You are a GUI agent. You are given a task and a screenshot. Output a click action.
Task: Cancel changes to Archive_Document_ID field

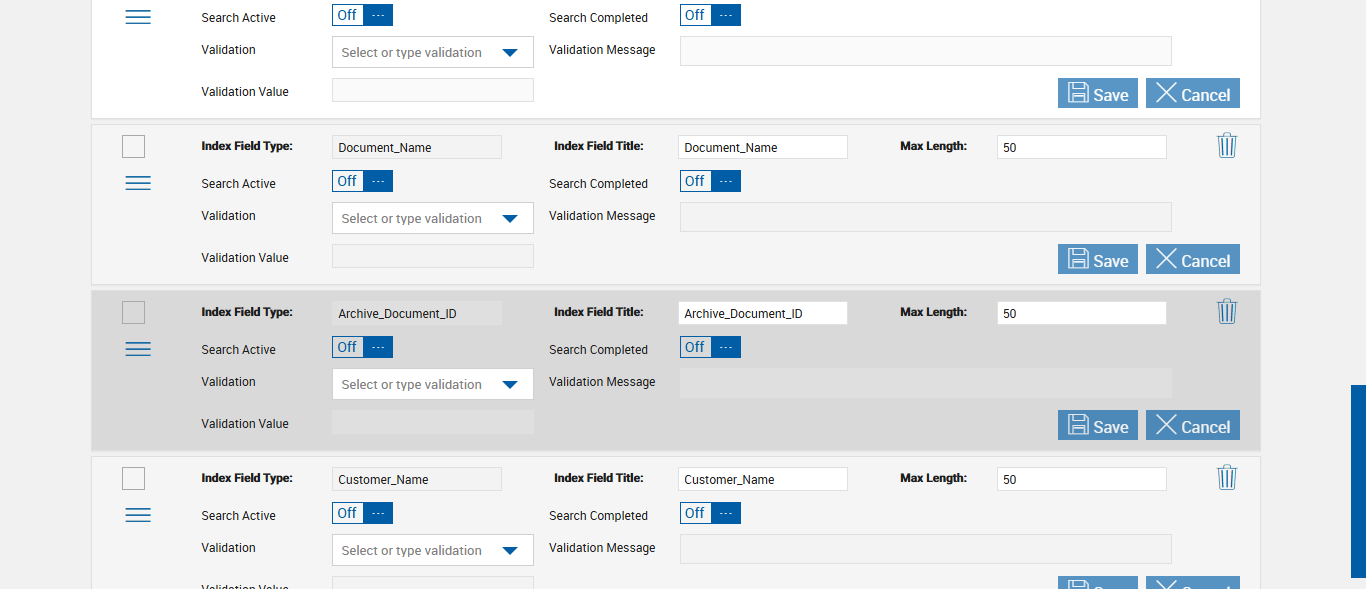[x=1192, y=426]
